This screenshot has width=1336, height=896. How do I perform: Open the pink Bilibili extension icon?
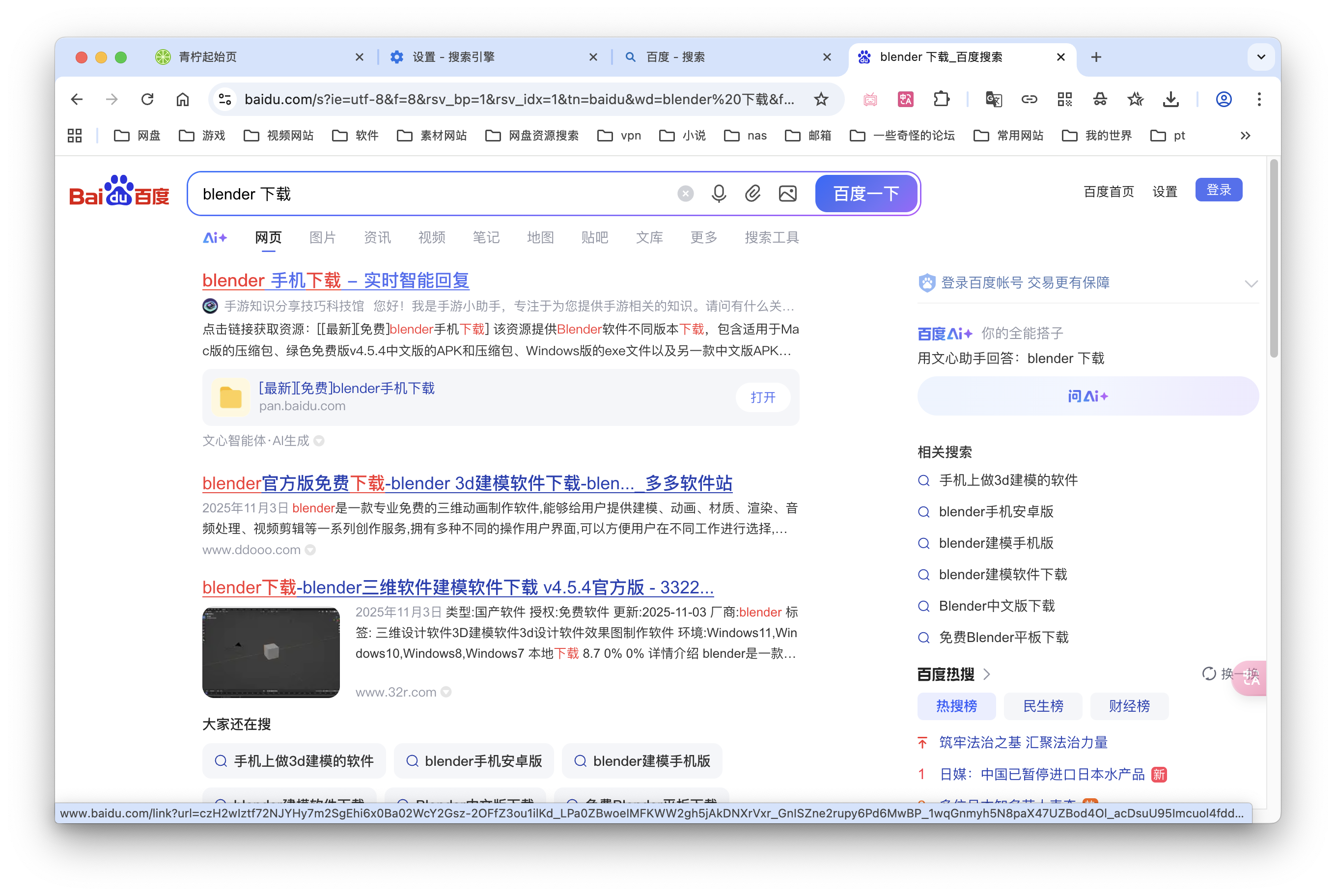870,99
